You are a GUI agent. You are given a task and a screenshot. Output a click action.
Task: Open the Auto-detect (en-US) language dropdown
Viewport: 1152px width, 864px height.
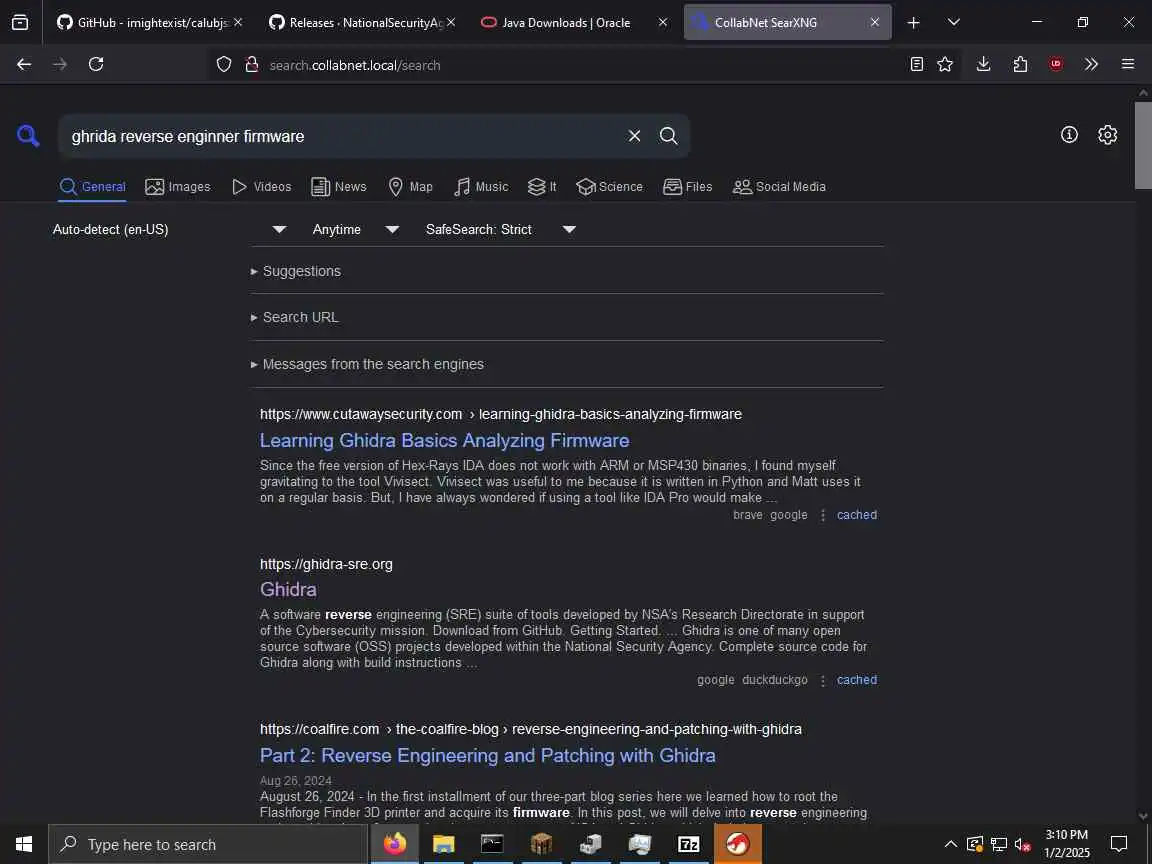coord(170,229)
